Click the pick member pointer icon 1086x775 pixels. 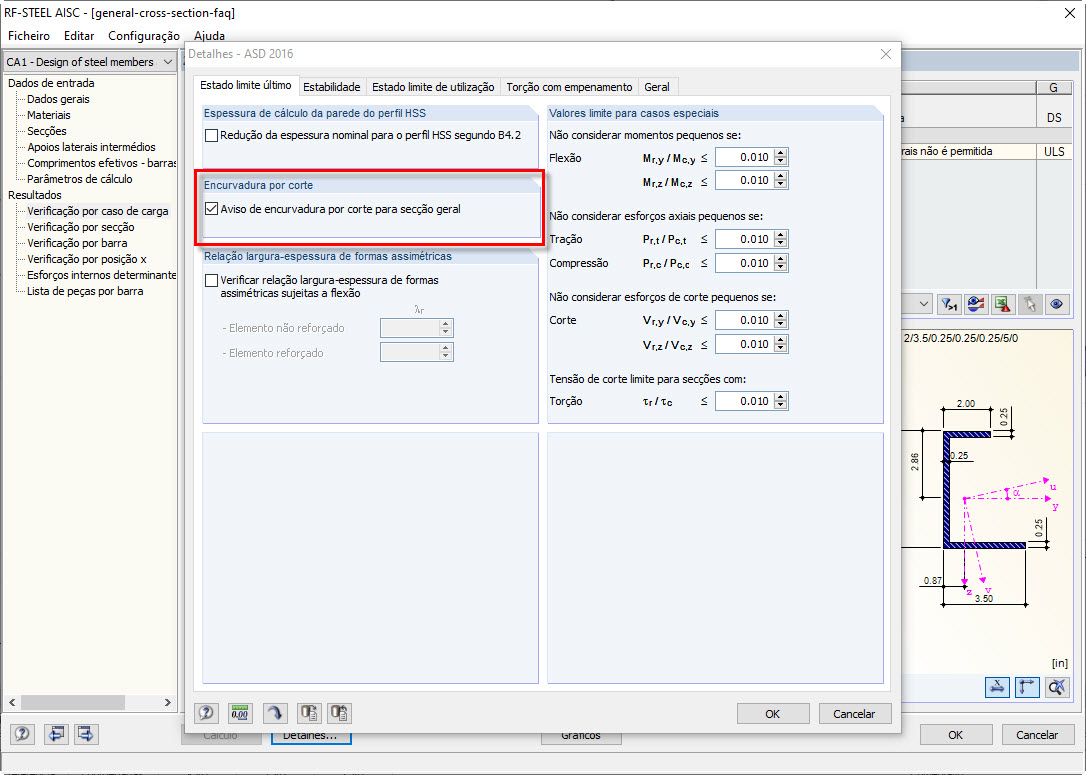click(x=1030, y=304)
